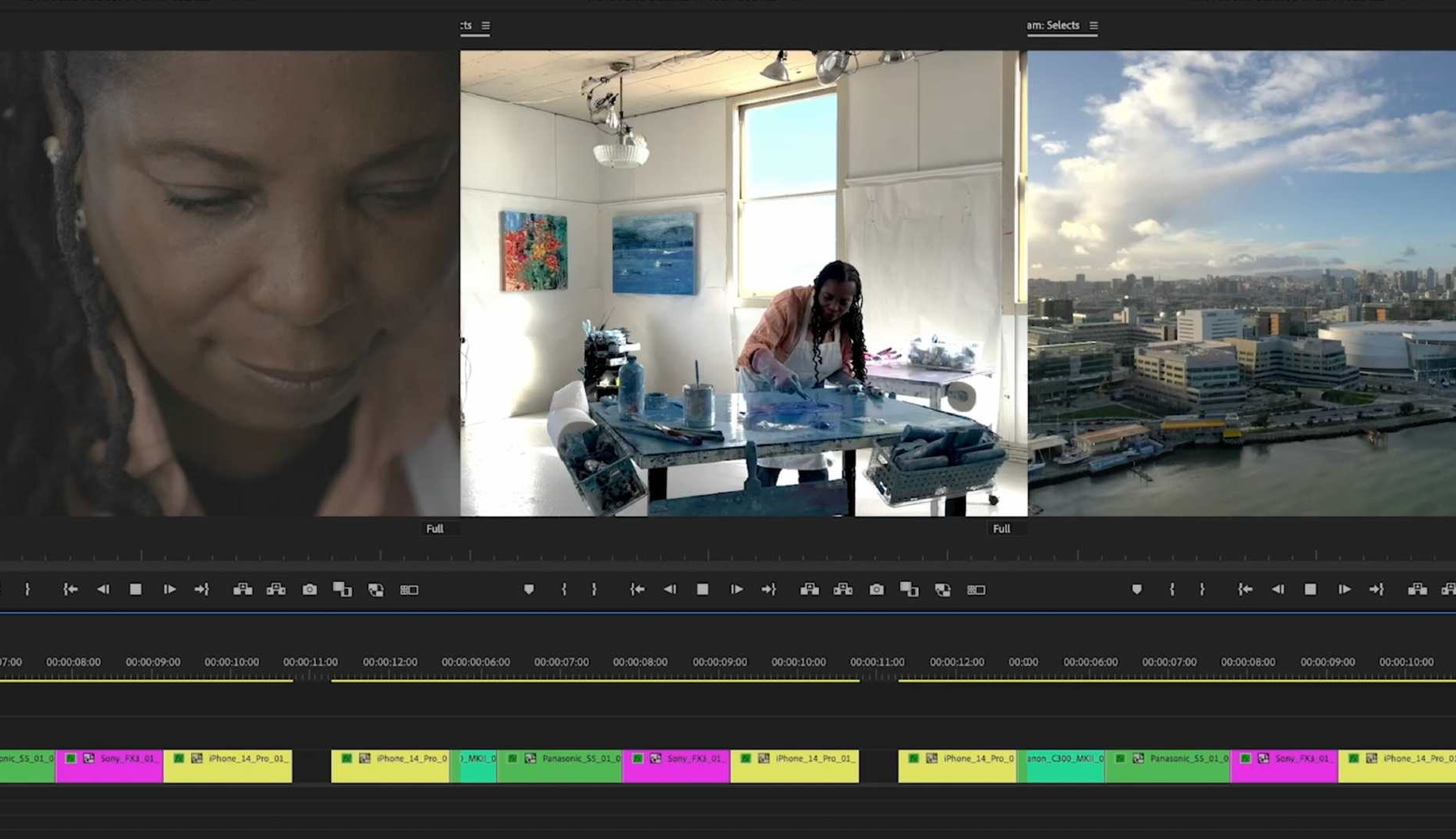Select the partially visible 'ts' panel tab
This screenshot has height=839, width=1456.
(x=466, y=26)
